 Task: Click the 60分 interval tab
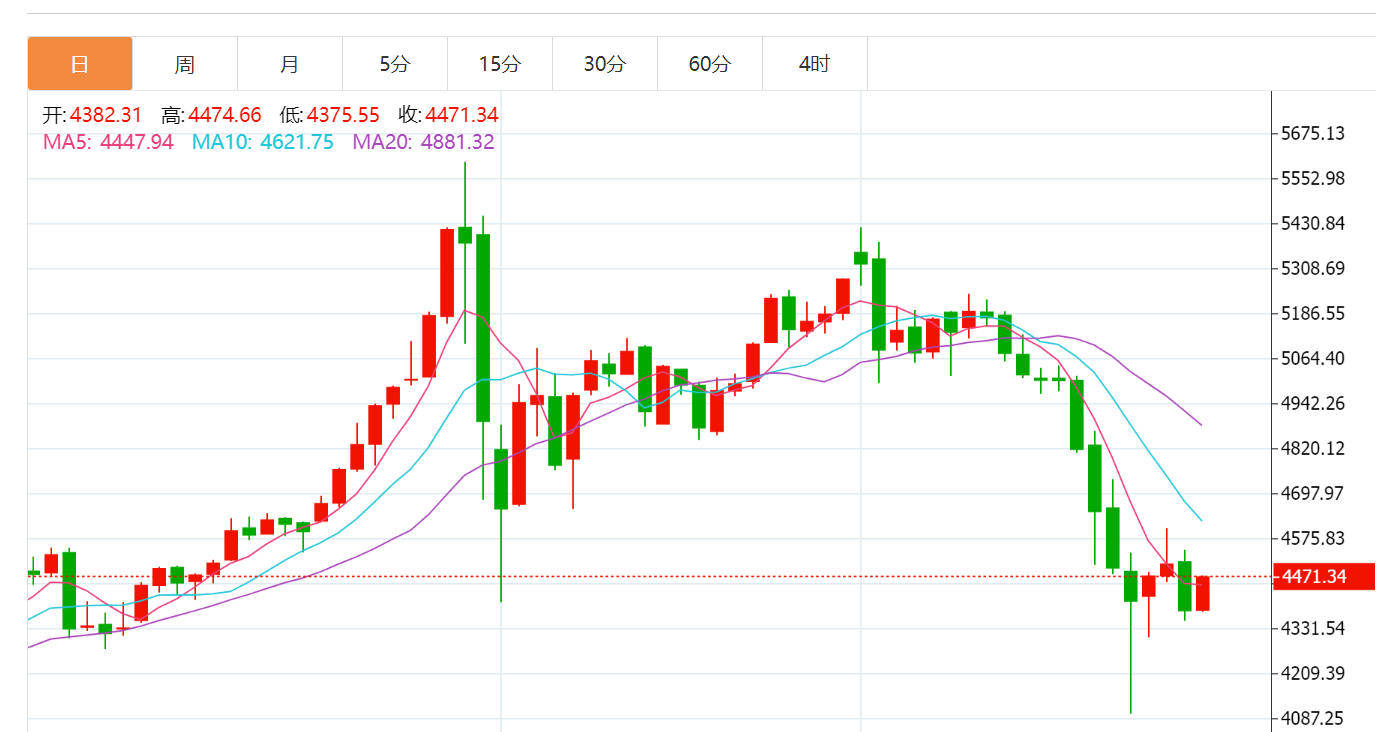pos(710,64)
